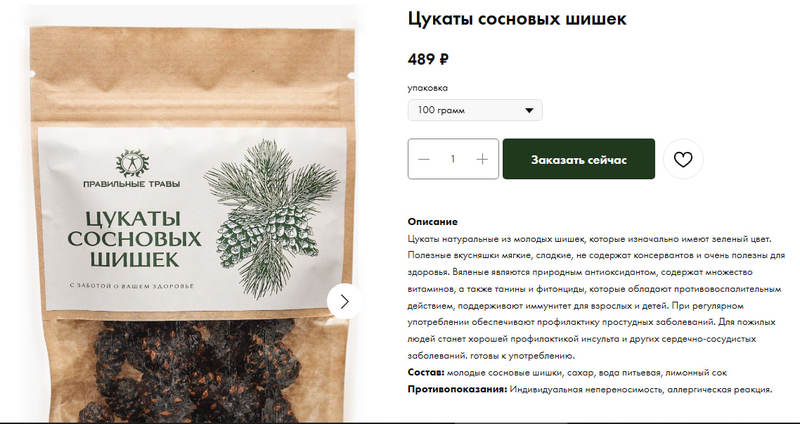
Task: Click the Правильные травы logo on package
Action: click(x=132, y=169)
